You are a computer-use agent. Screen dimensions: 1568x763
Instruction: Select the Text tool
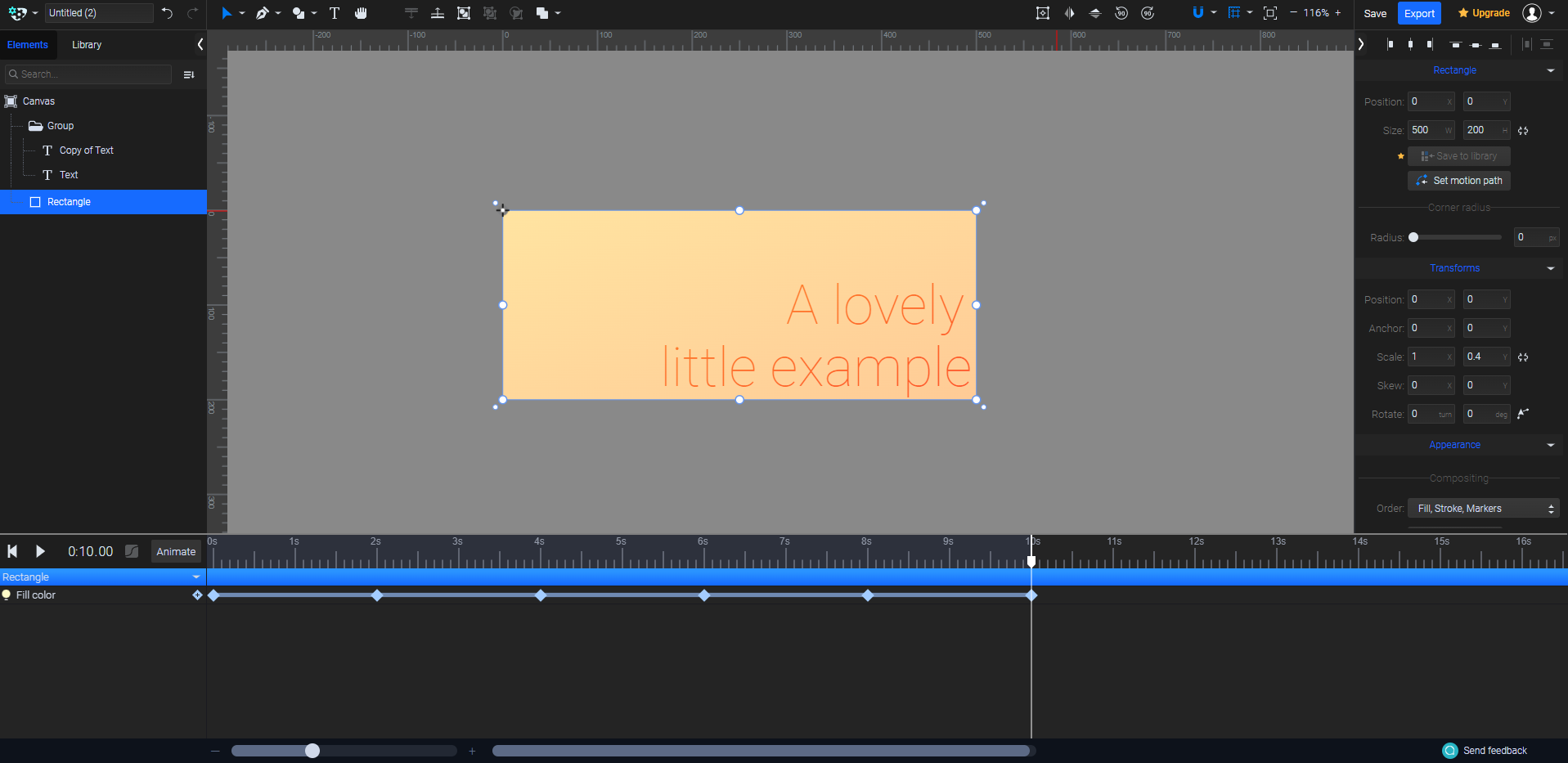pos(335,13)
